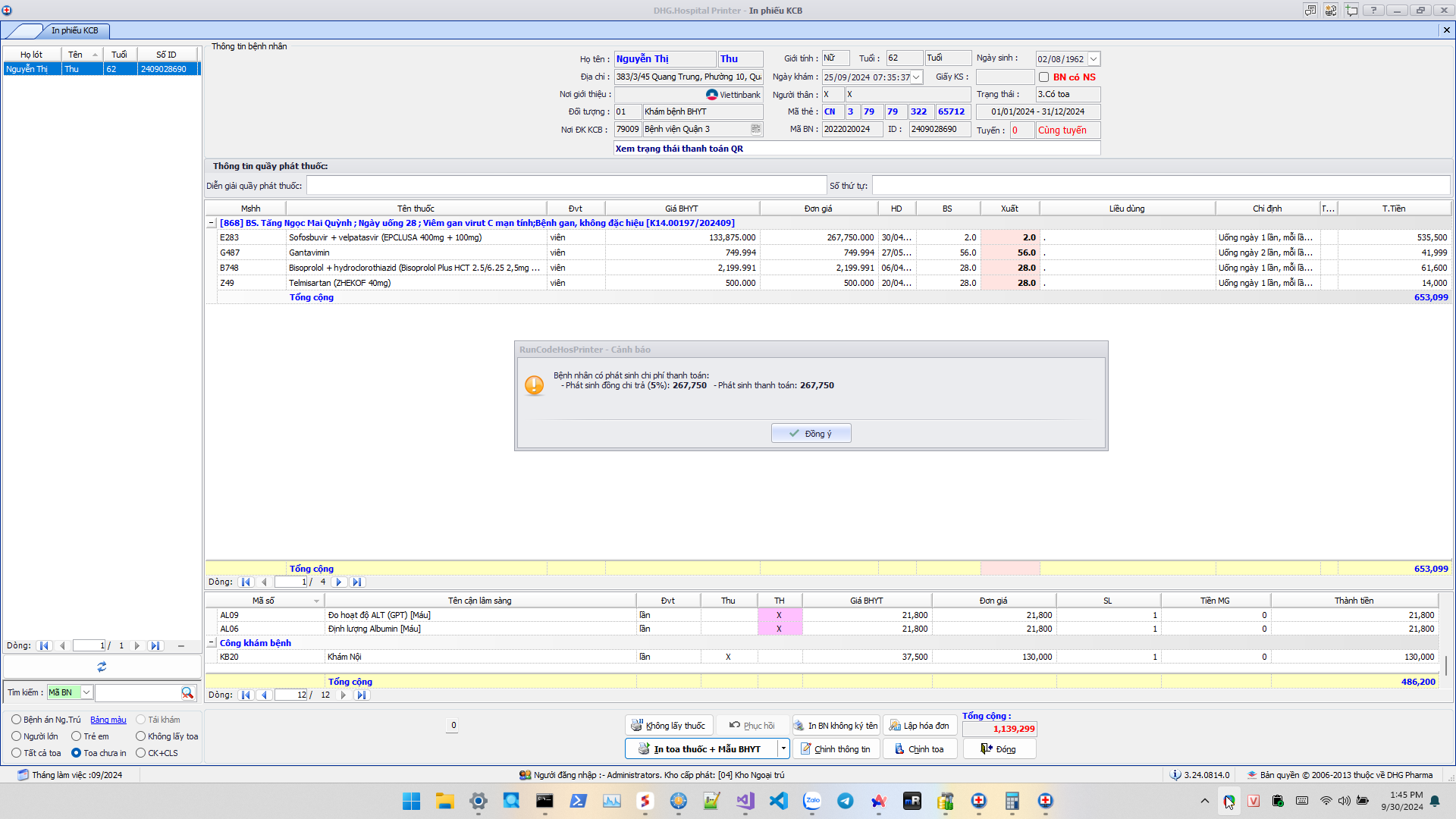Click the help question-mark icon in title bar
The image size is (1456, 819).
point(1373,10)
